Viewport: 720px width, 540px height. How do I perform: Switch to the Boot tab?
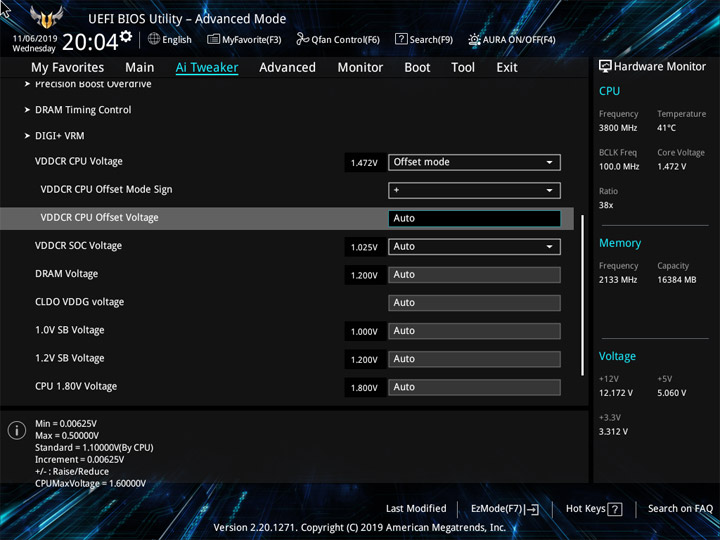[x=417, y=68]
